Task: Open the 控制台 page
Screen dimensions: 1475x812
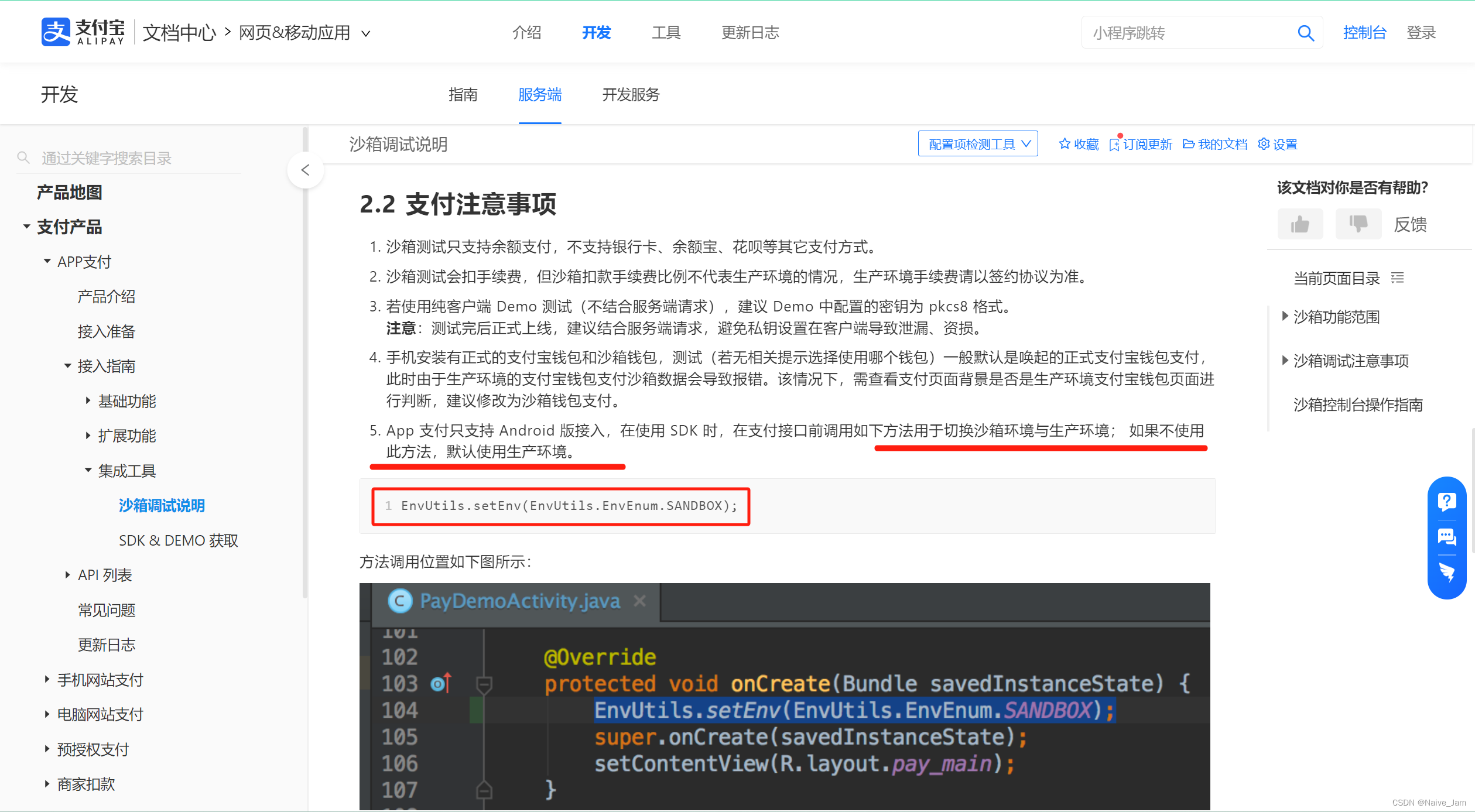Action: pyautogui.click(x=1364, y=33)
